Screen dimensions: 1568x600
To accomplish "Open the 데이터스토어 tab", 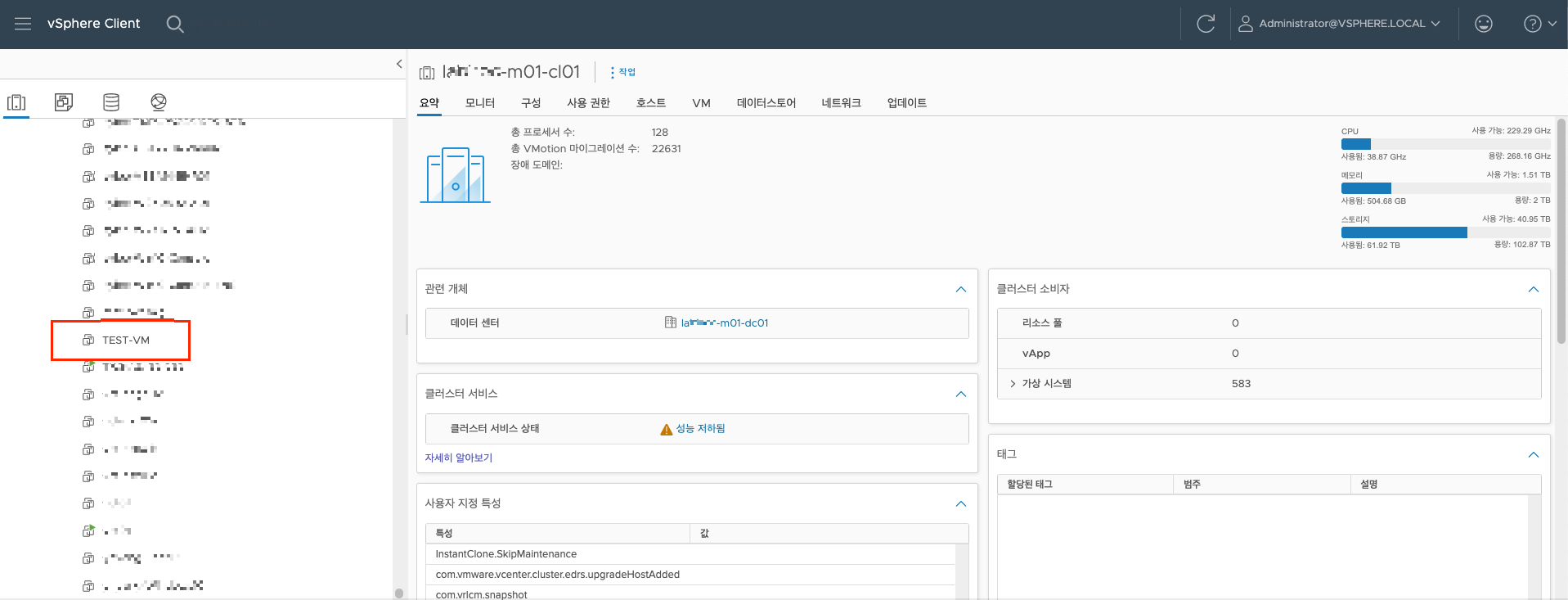I will (x=766, y=103).
